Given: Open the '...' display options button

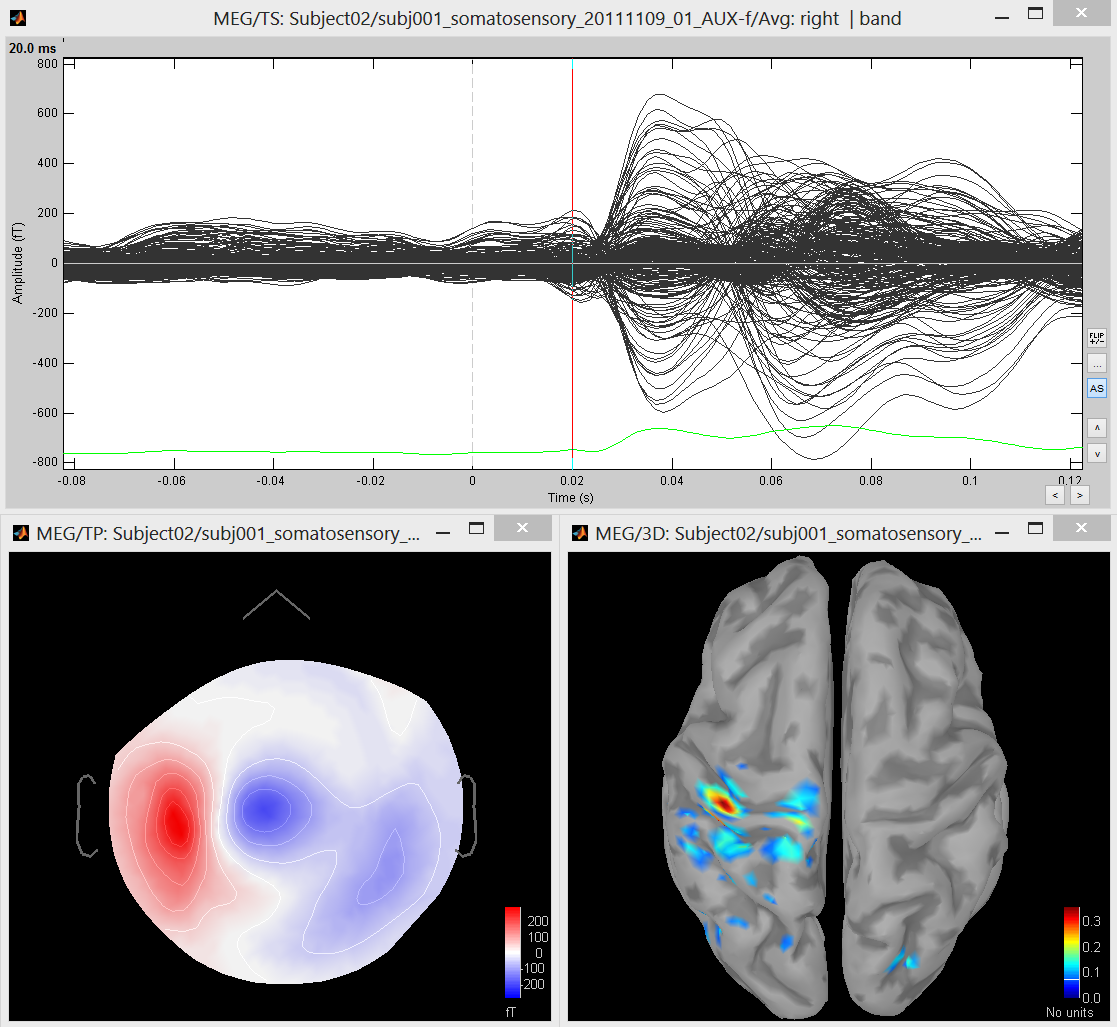Looking at the screenshot, I should point(1097,363).
